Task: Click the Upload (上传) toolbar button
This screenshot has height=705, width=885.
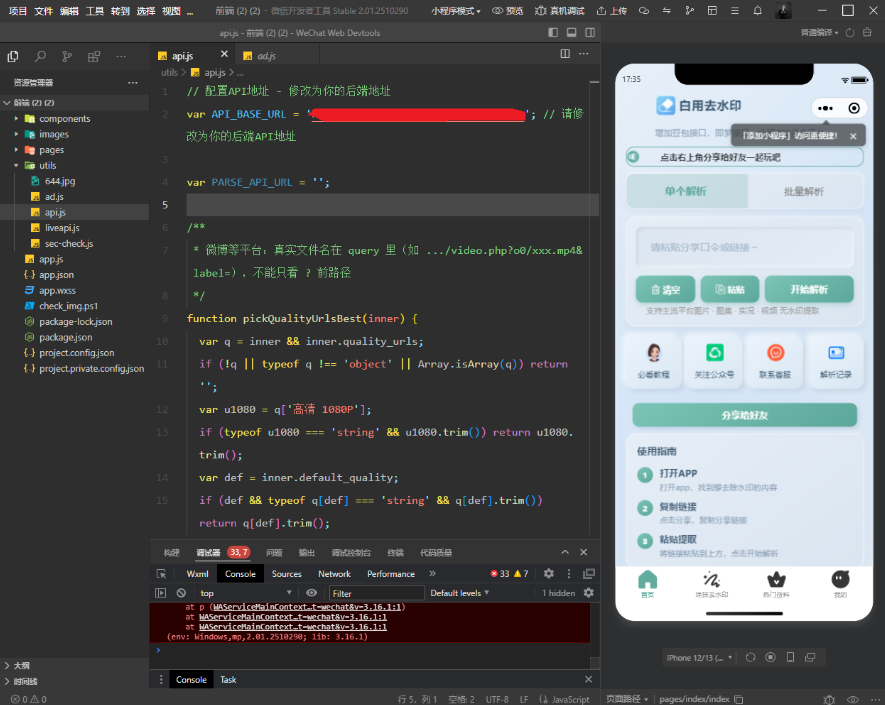Action: pos(612,11)
